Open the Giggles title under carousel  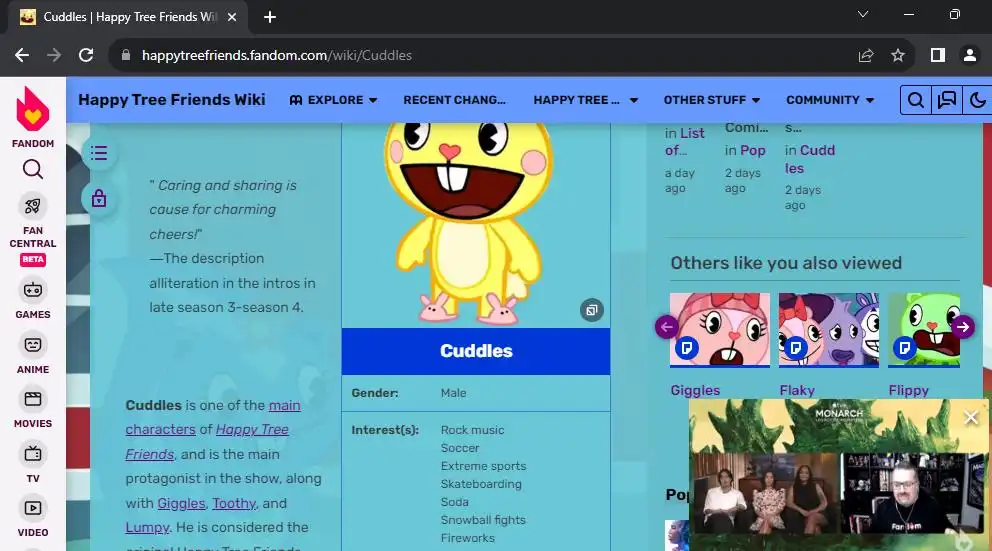[695, 390]
